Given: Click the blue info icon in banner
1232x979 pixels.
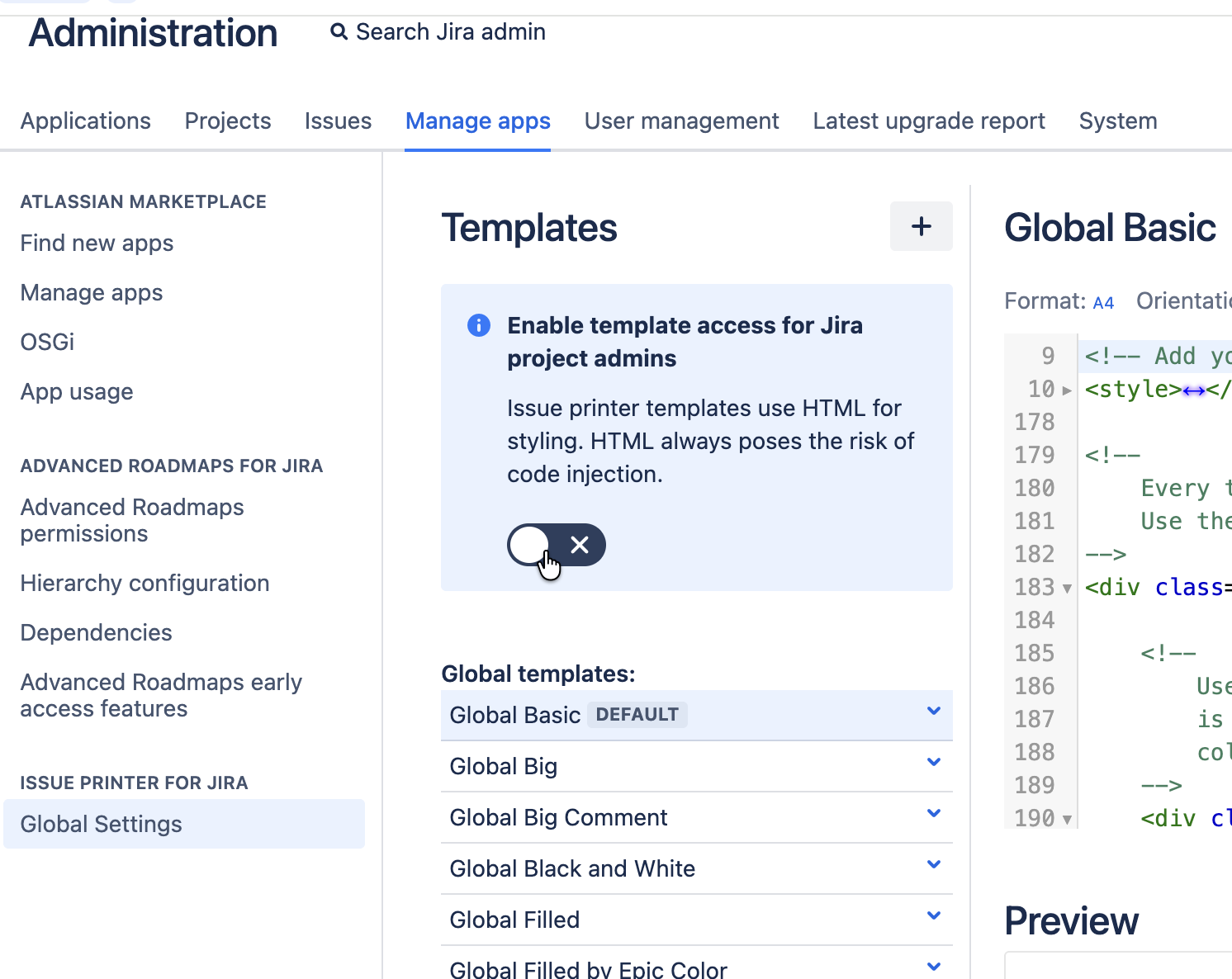Looking at the screenshot, I should click(x=479, y=326).
